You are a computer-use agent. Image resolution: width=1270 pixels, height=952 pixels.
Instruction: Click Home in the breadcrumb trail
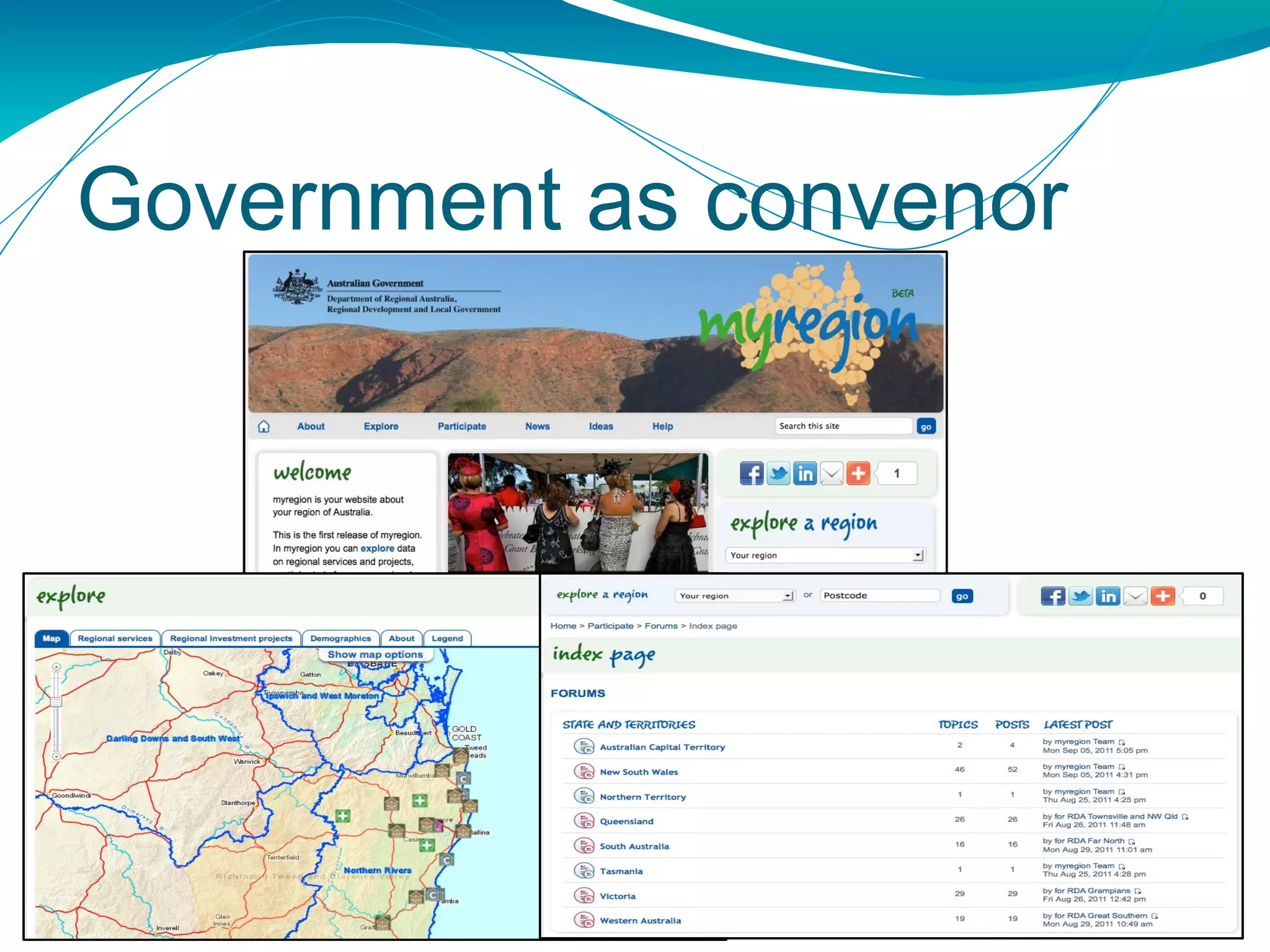[x=563, y=626]
